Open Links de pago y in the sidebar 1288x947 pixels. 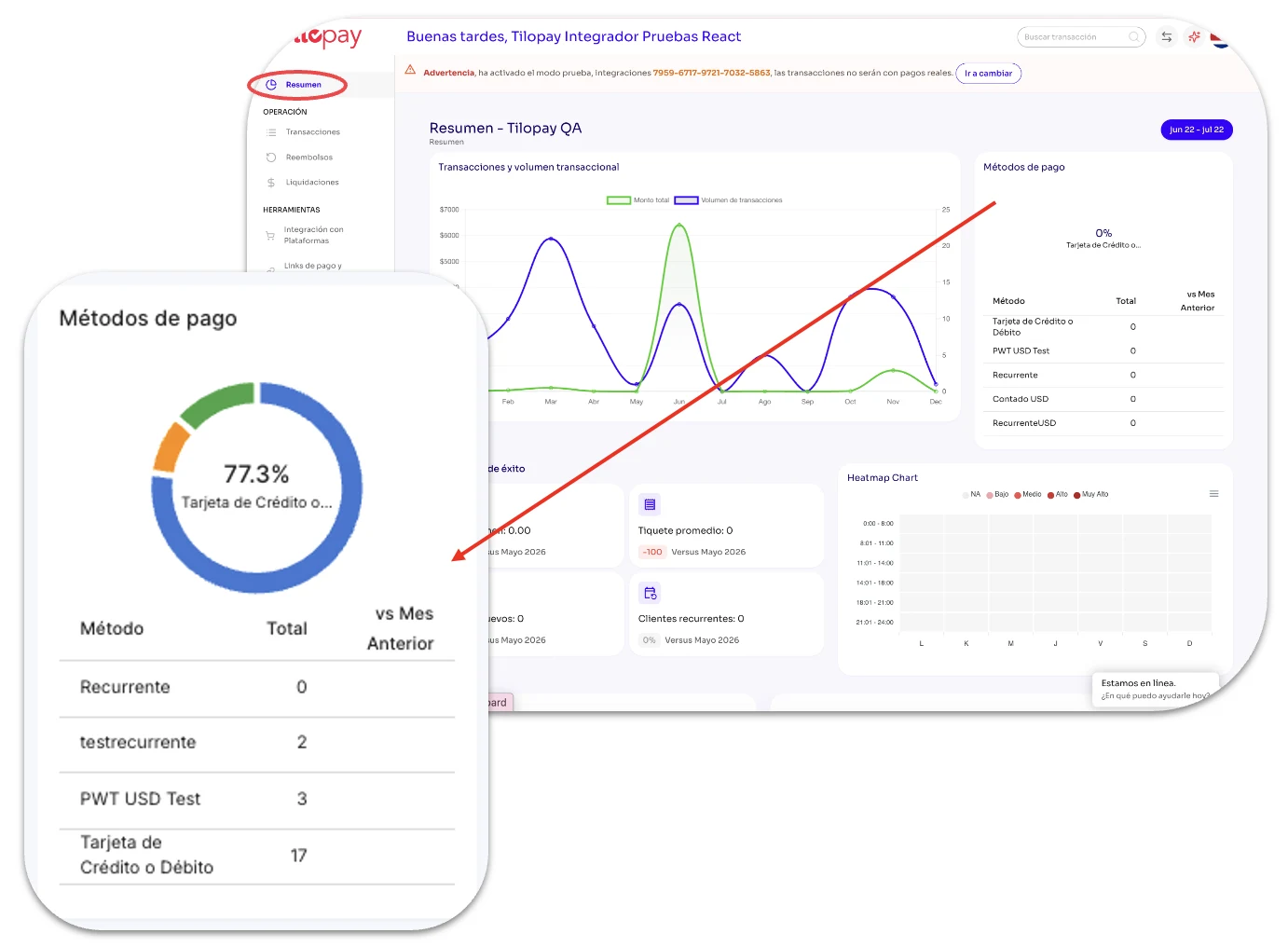[313, 266]
